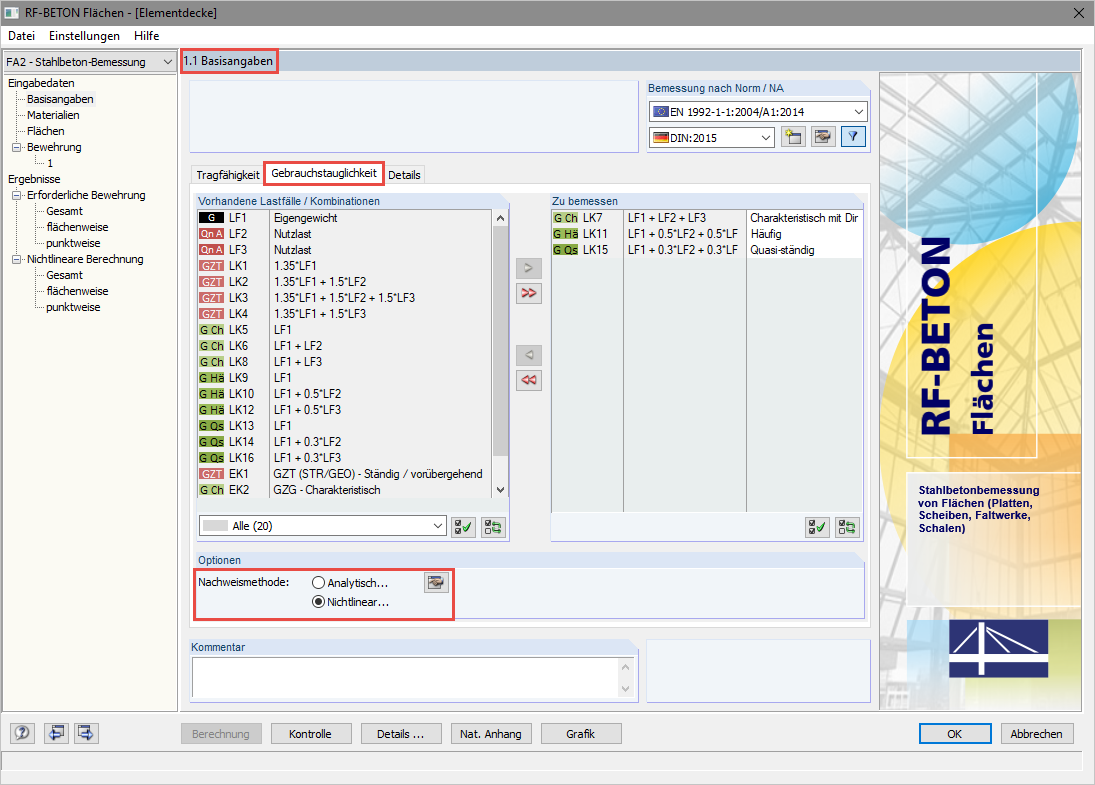Image resolution: width=1095 pixels, height=785 pixels.
Task: Select LK3 row 1.35*LF1 + 1.5*LF2 + 1.5*LF3
Action: point(345,298)
